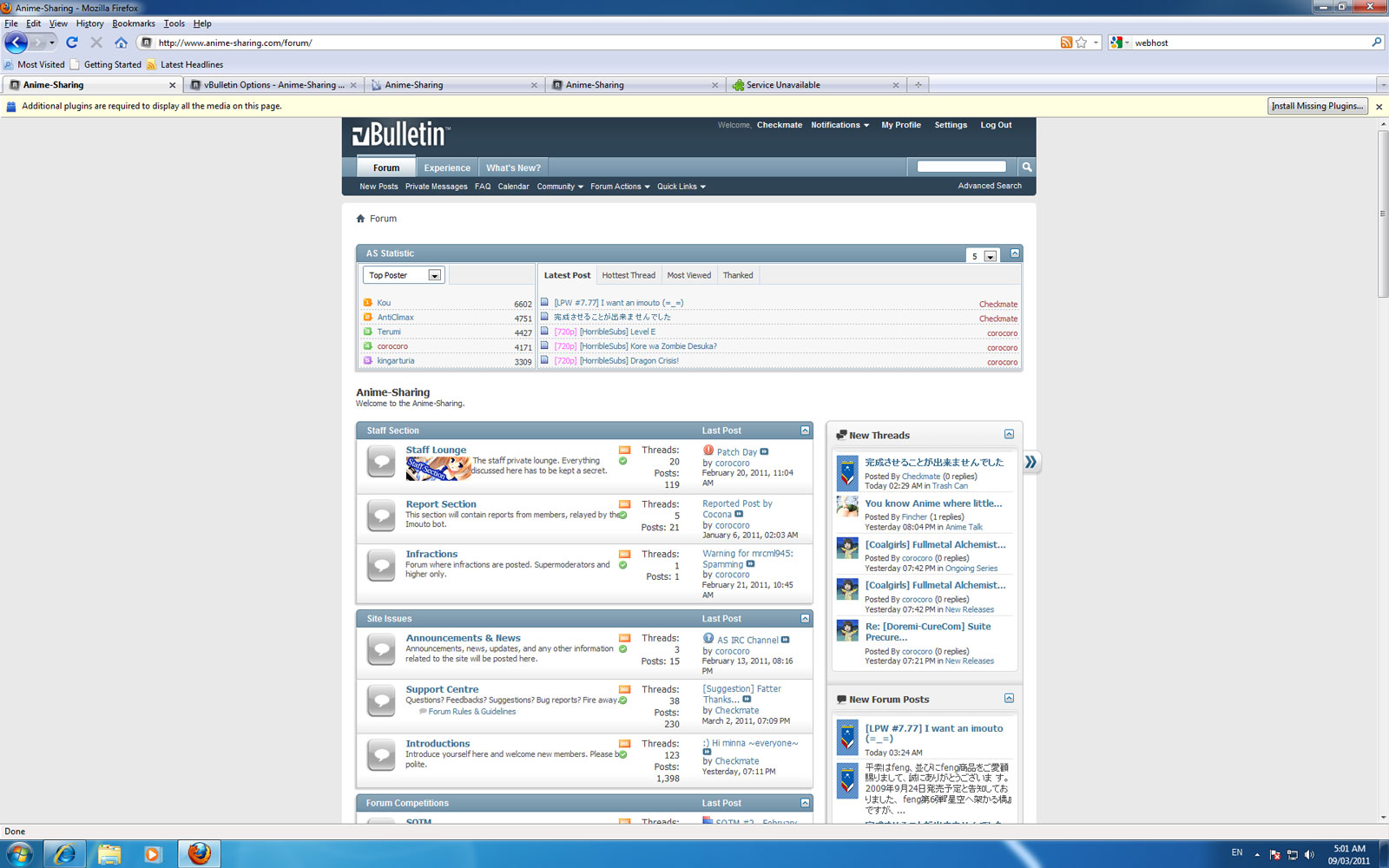Viewport: 1389px width, 868px height.
Task: Open the Windows Start menu
Action: (x=19, y=854)
